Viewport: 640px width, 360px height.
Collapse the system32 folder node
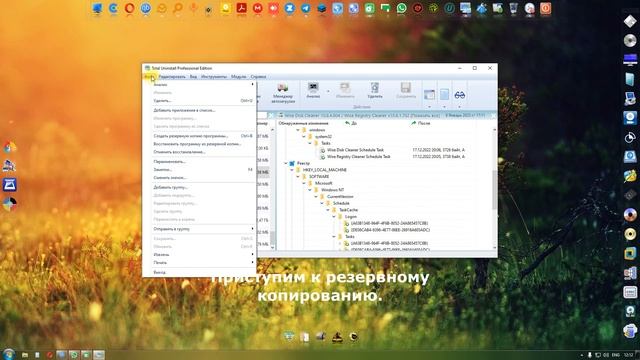pyautogui.click(x=304, y=137)
